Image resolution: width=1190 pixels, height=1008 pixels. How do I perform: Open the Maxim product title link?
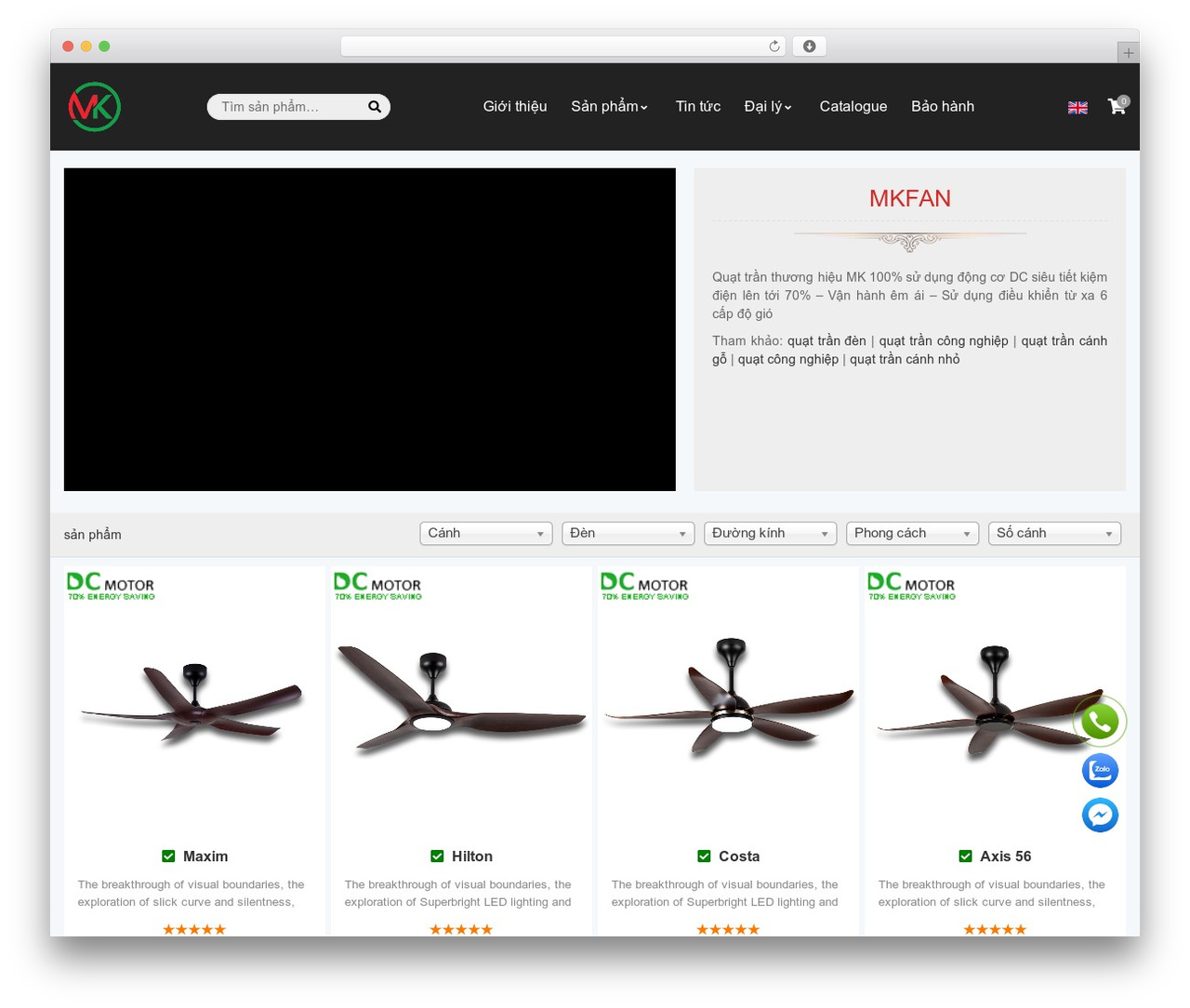tap(205, 856)
